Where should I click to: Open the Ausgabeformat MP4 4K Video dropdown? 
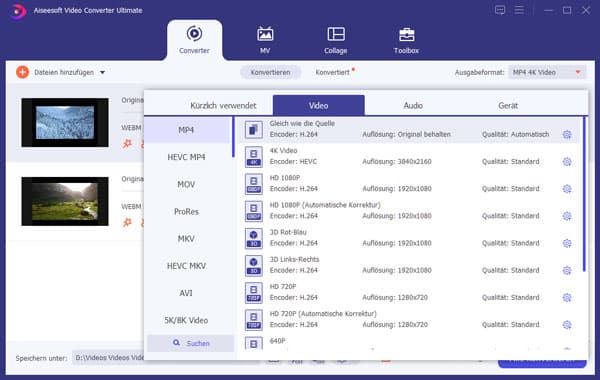(547, 72)
